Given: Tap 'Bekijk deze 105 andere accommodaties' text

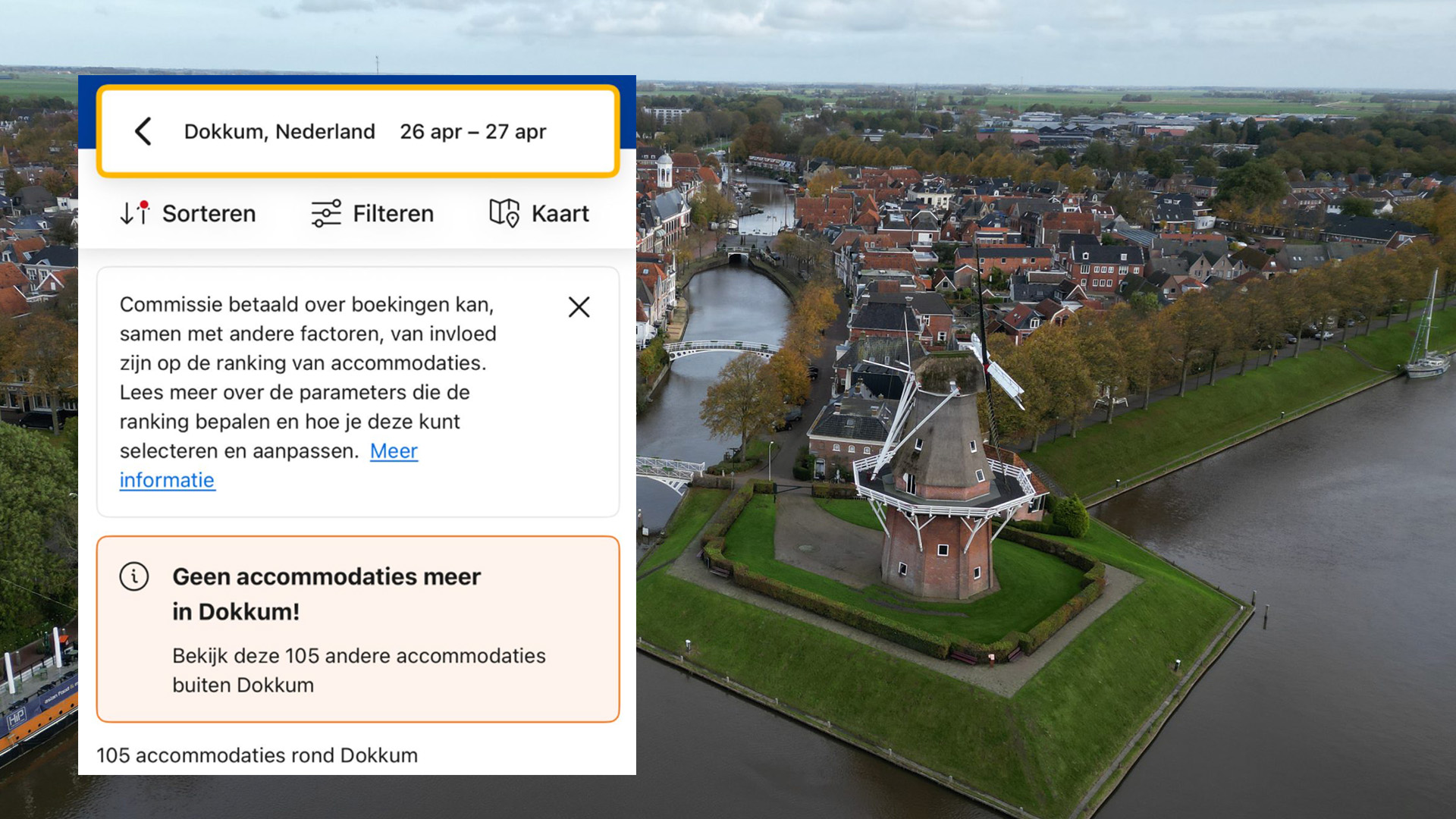Looking at the screenshot, I should coord(358,656).
